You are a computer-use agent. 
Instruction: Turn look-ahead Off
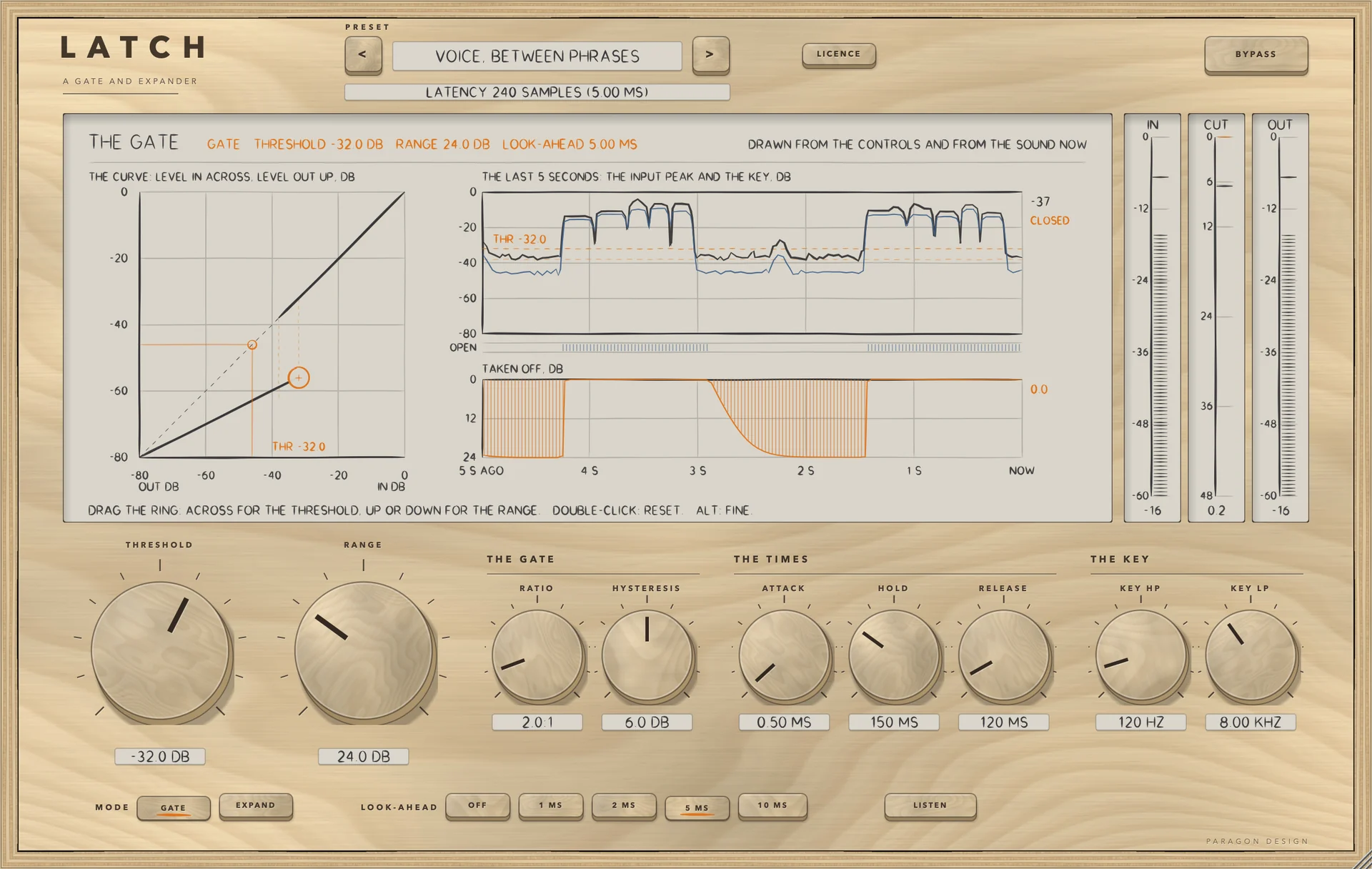click(x=478, y=805)
